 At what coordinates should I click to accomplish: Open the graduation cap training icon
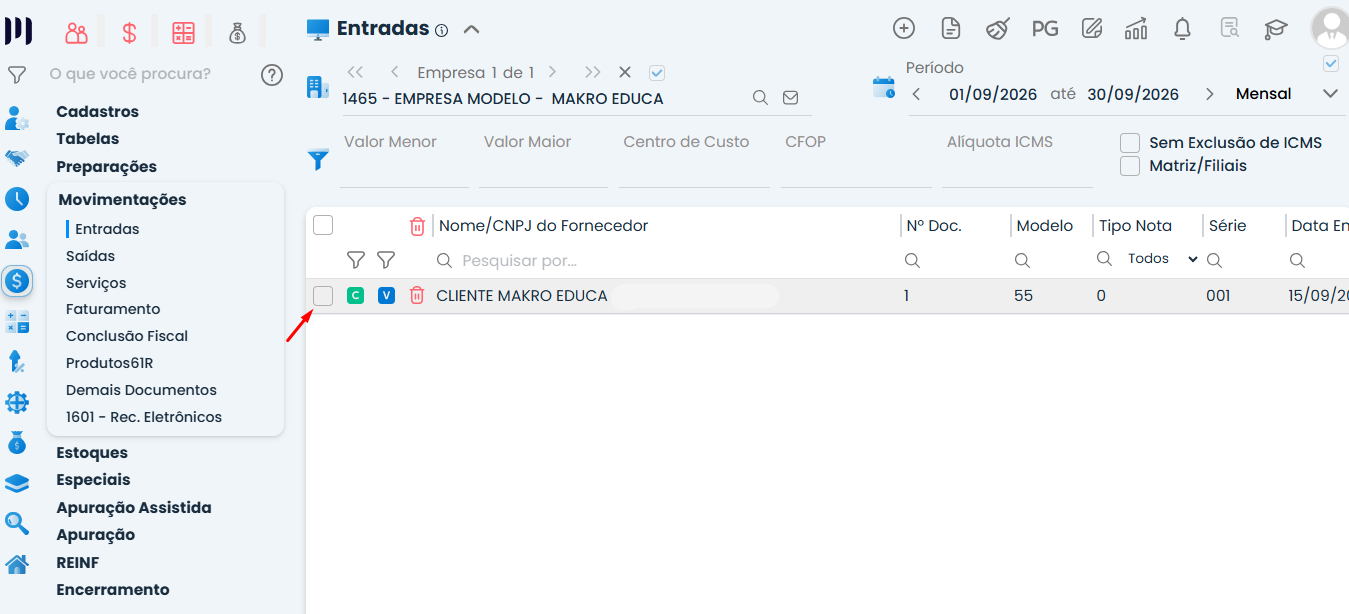click(x=1276, y=29)
